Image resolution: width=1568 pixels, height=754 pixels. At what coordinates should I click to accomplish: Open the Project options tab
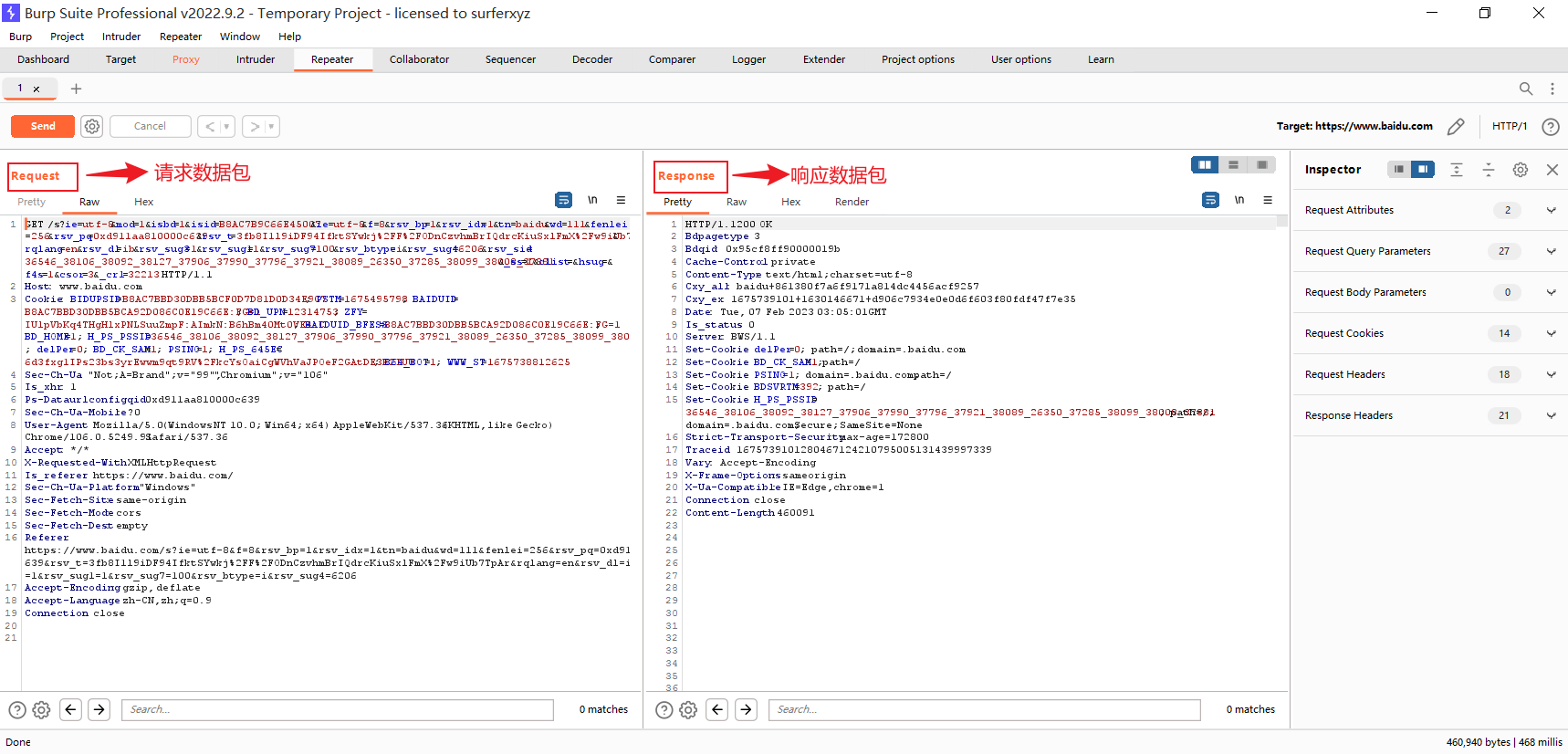pos(918,59)
